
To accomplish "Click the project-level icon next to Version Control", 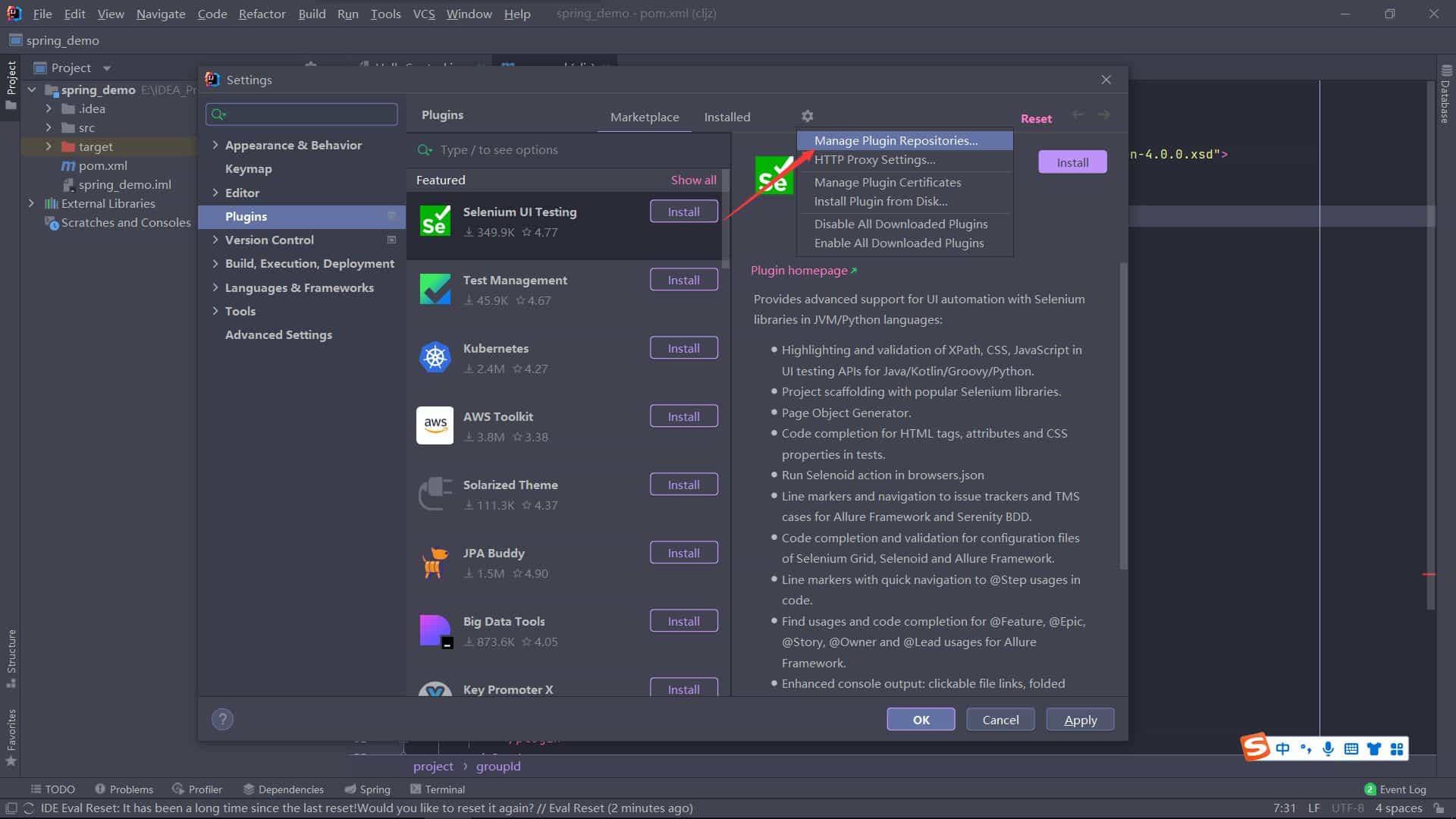I will (391, 240).
